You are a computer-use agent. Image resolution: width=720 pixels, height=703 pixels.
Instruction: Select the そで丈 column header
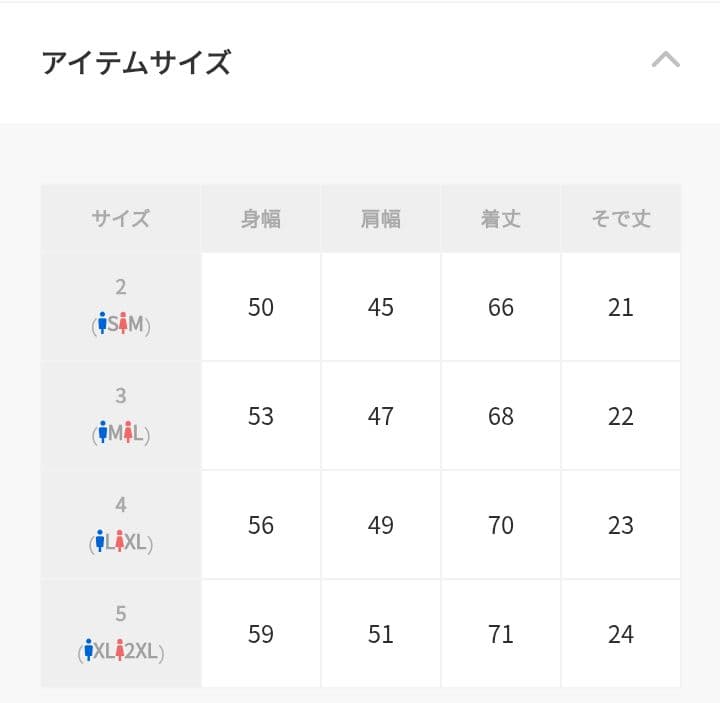[x=621, y=218]
